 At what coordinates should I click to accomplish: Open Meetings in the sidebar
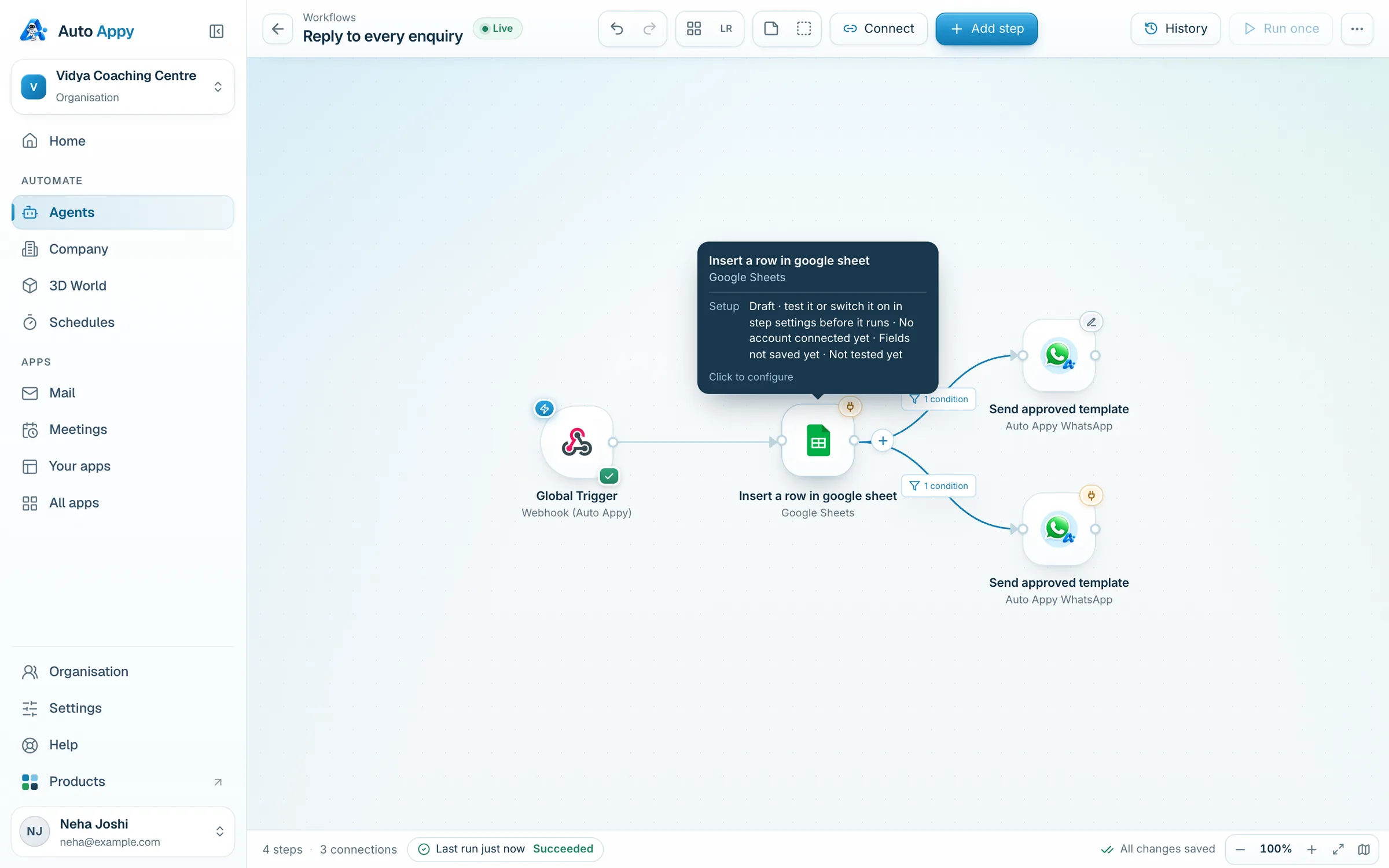click(123, 429)
